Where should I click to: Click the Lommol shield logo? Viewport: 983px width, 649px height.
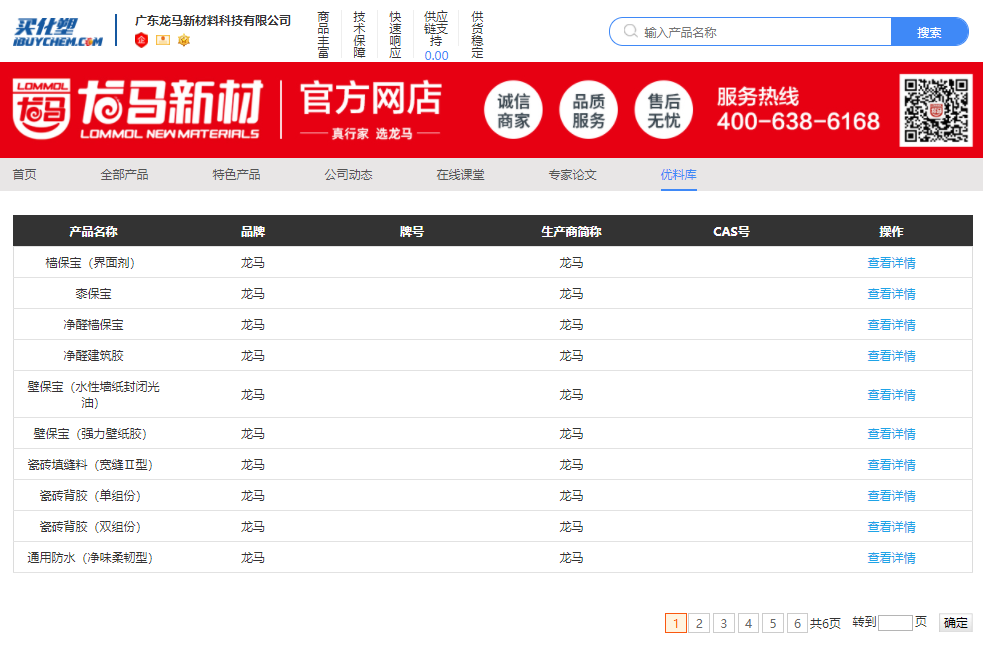[x=42, y=109]
